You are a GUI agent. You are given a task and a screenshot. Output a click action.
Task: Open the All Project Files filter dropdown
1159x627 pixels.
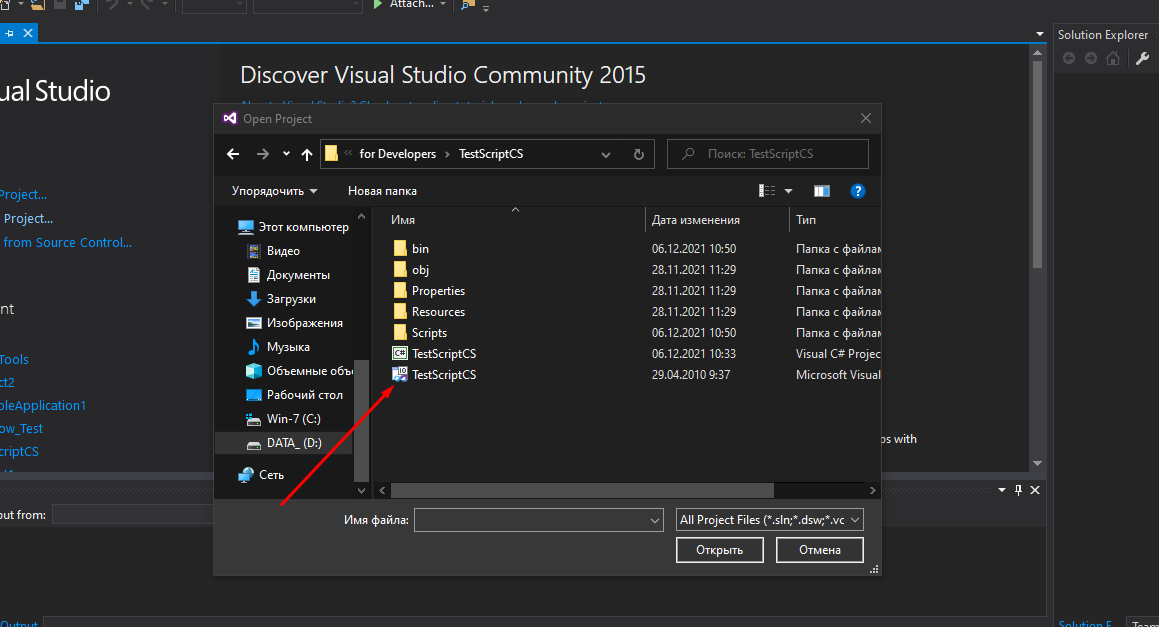click(x=769, y=520)
